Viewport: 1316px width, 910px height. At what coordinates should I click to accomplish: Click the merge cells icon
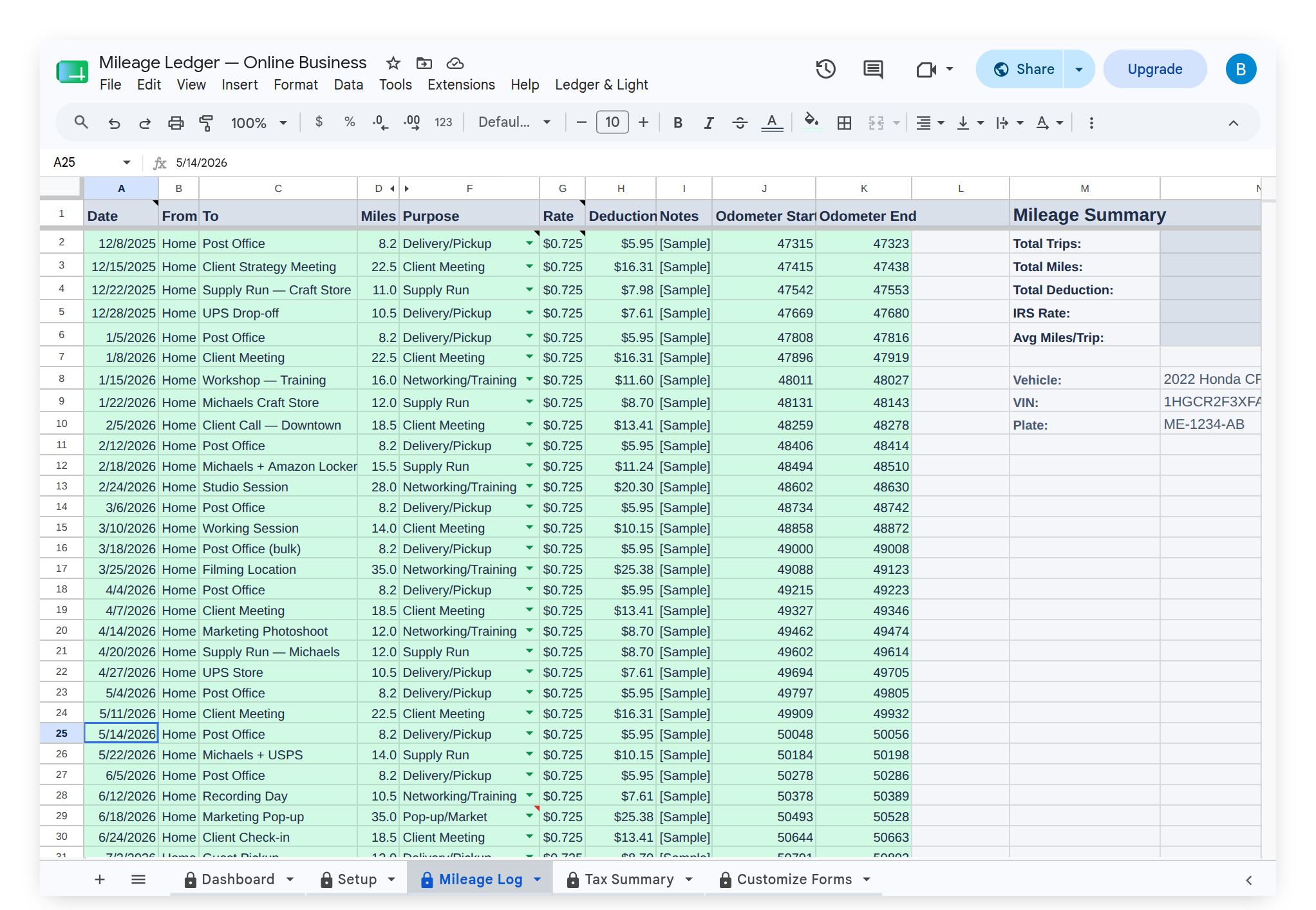click(x=876, y=122)
